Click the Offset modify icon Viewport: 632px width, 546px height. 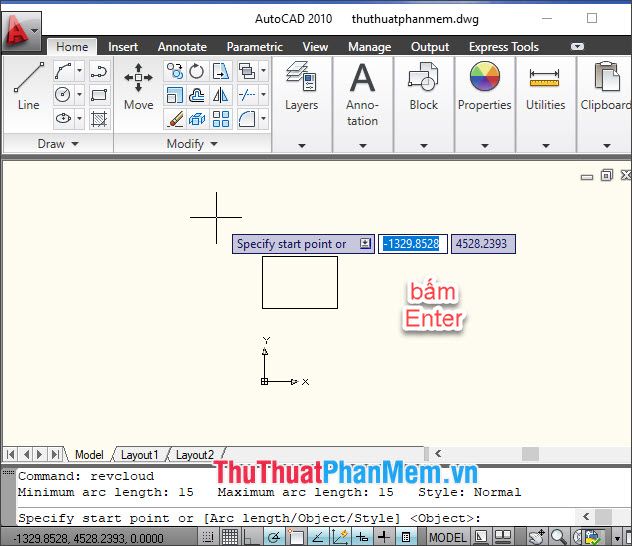197,95
